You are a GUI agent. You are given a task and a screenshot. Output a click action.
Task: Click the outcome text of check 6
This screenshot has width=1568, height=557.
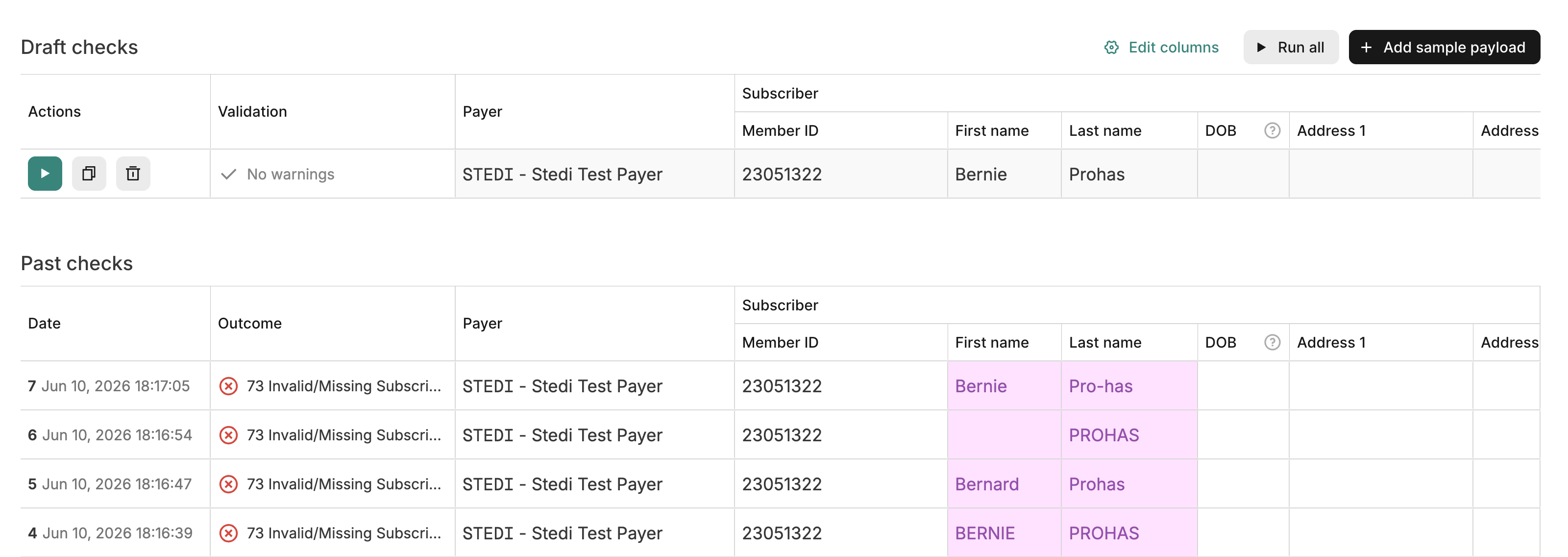(344, 435)
